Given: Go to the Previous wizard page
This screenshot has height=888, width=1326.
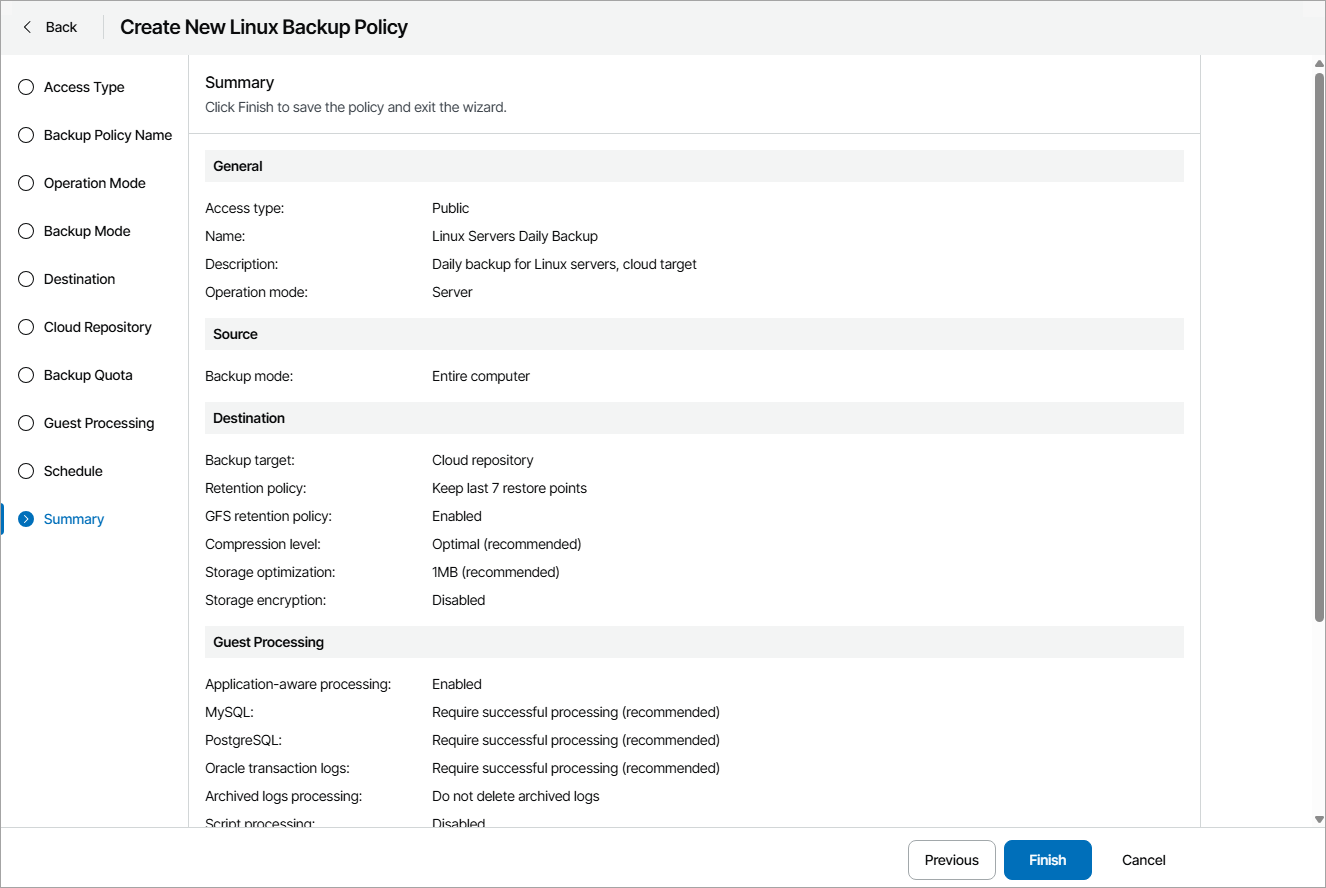Looking at the screenshot, I should [951, 860].
